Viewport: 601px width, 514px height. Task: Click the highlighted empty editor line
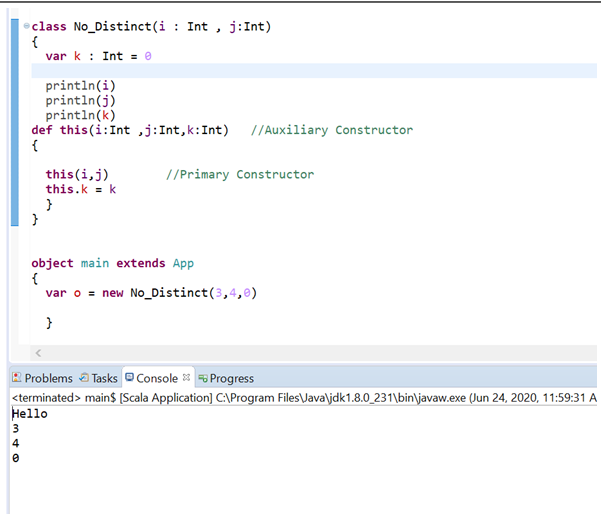[x=314, y=71]
